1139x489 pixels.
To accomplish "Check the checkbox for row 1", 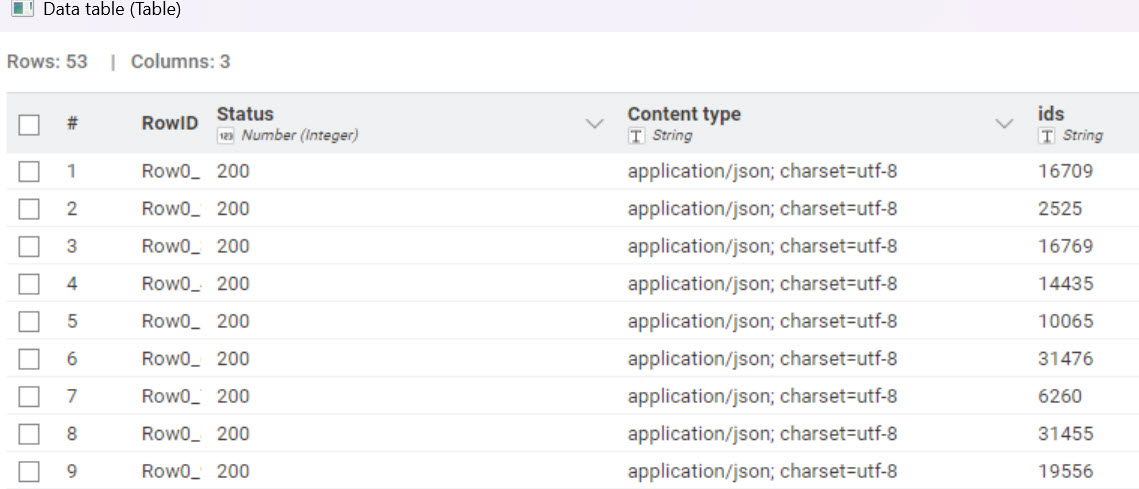I will (x=29, y=171).
